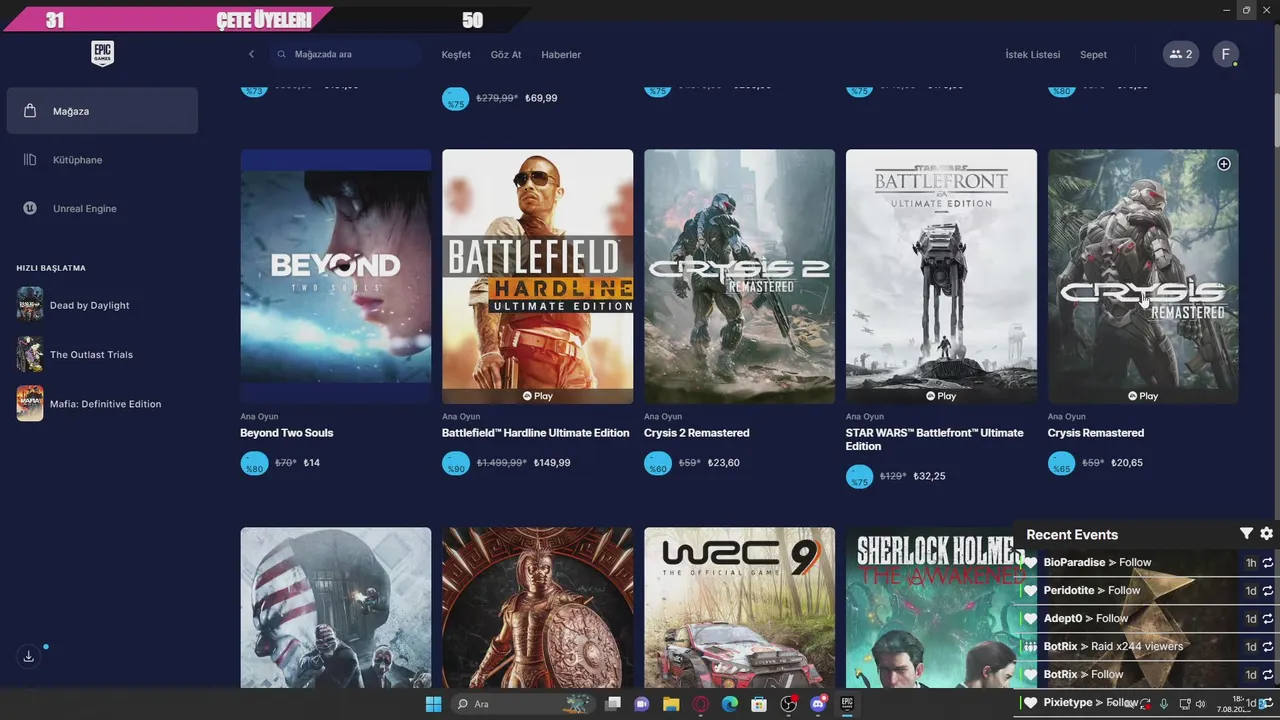The image size is (1280, 720).
Task: Open Opera browser from the taskbar
Action: [x=701, y=704]
